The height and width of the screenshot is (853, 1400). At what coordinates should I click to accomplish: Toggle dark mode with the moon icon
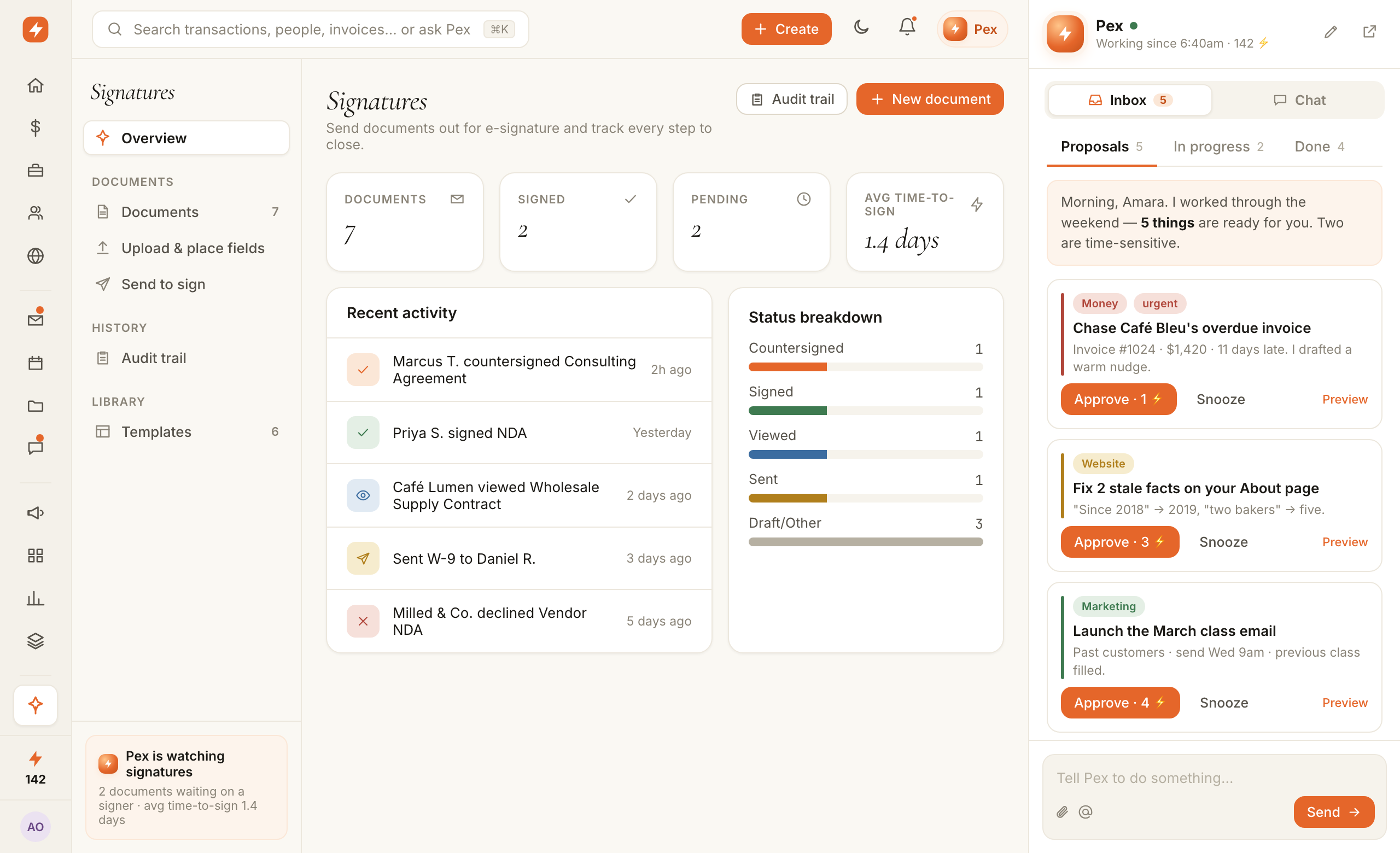coord(861,27)
